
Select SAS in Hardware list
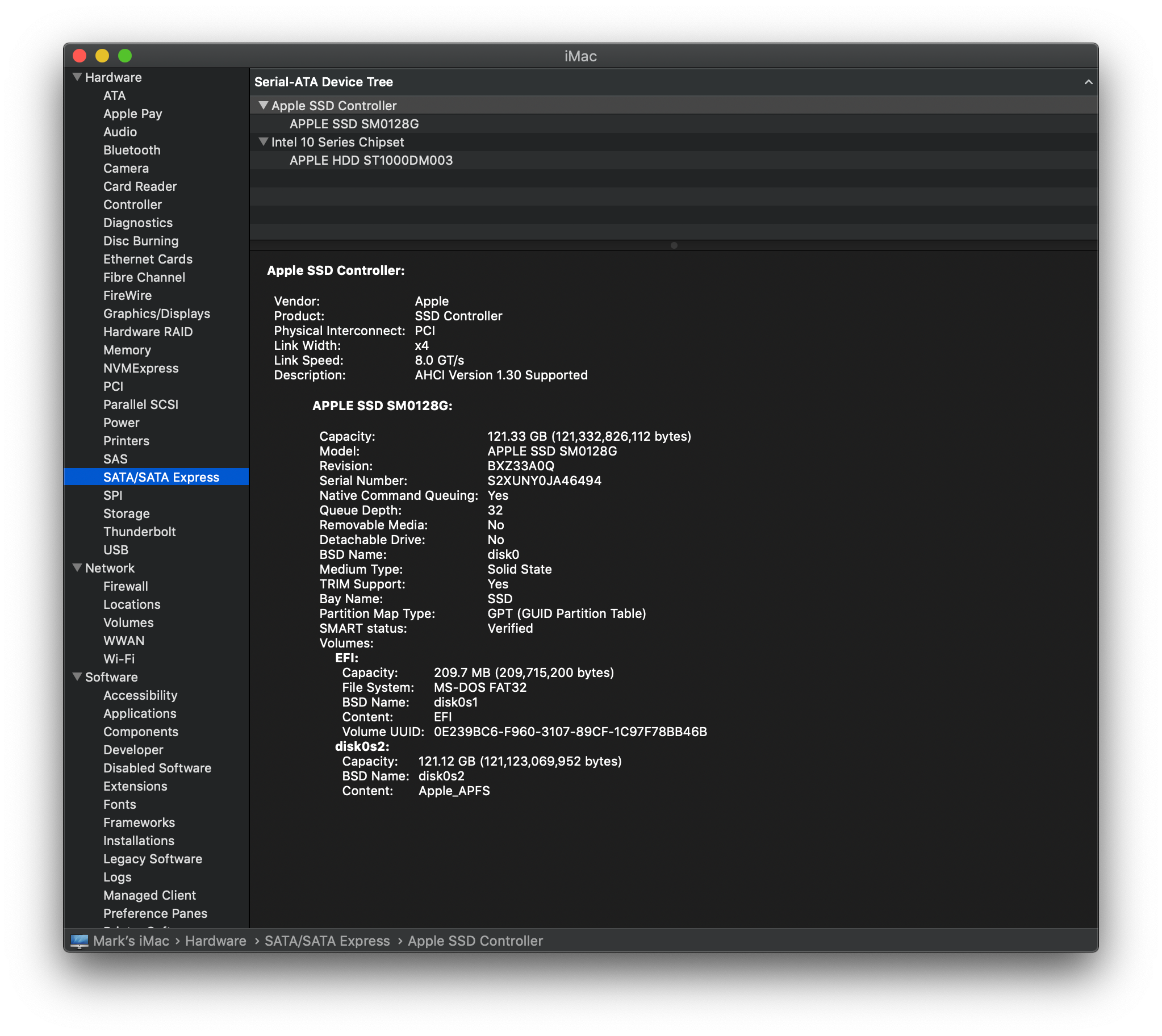[115, 459]
